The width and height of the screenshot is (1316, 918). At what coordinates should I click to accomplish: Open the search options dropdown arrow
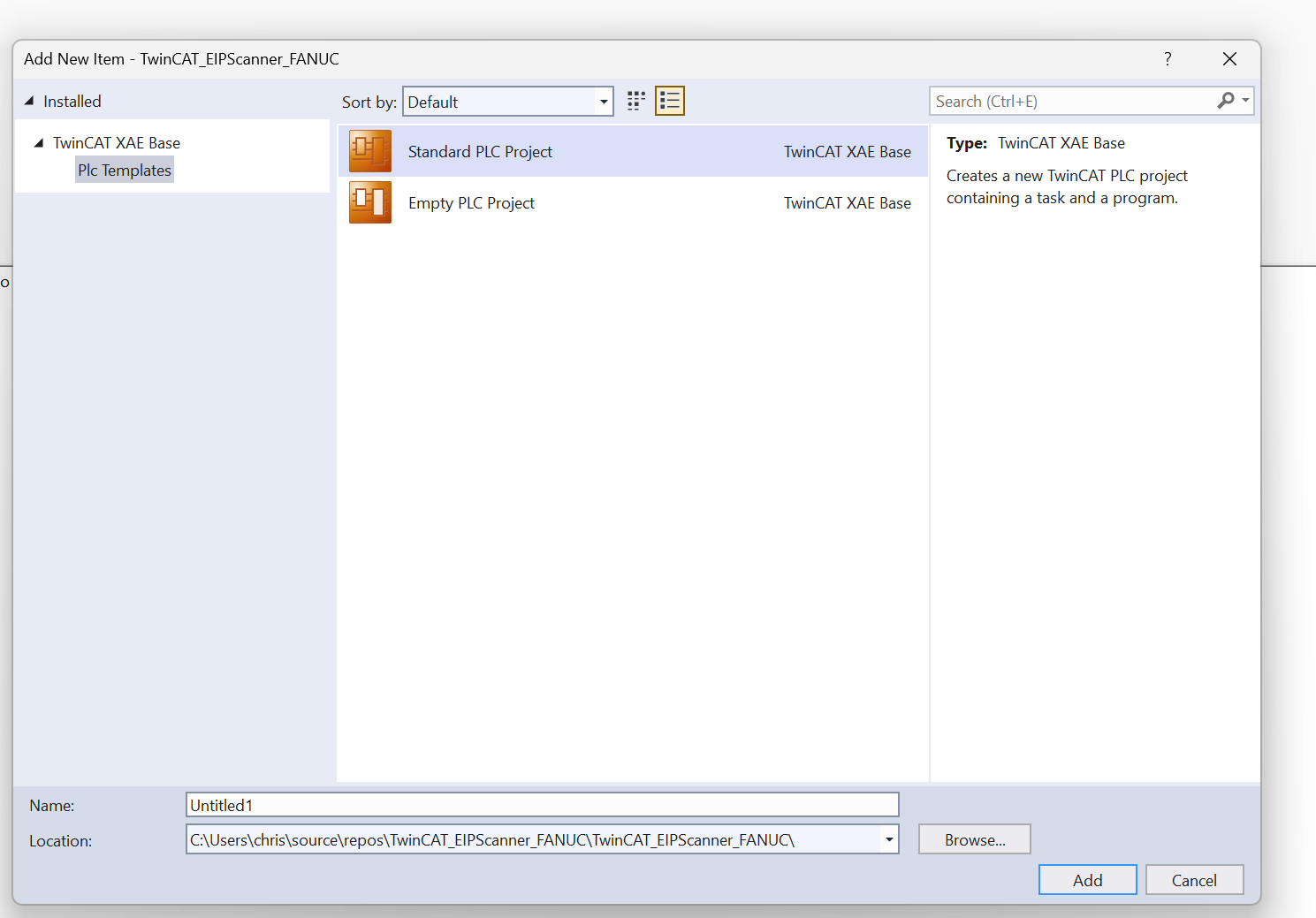[1245, 101]
